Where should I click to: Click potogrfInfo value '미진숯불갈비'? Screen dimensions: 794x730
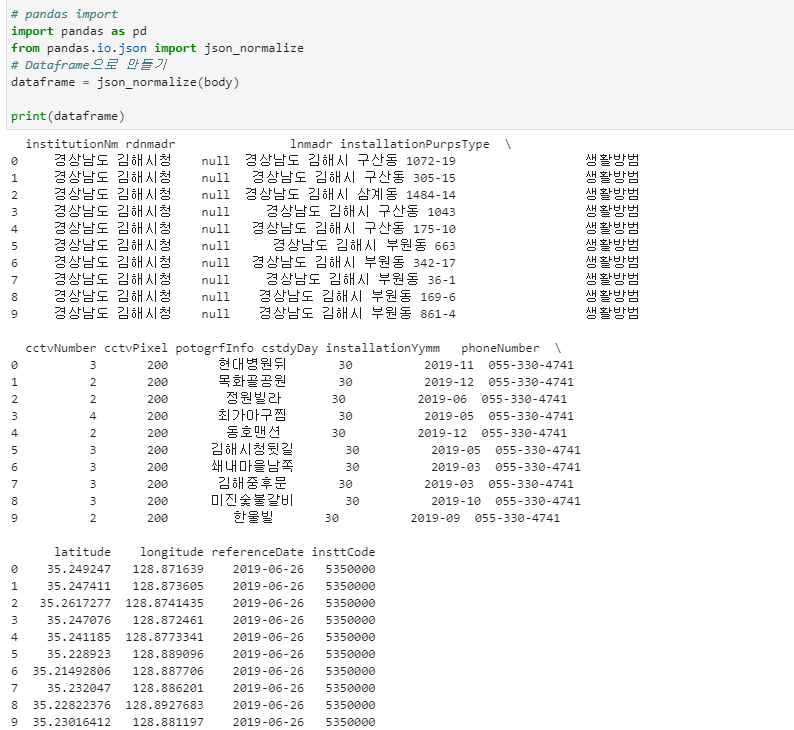(x=252, y=501)
